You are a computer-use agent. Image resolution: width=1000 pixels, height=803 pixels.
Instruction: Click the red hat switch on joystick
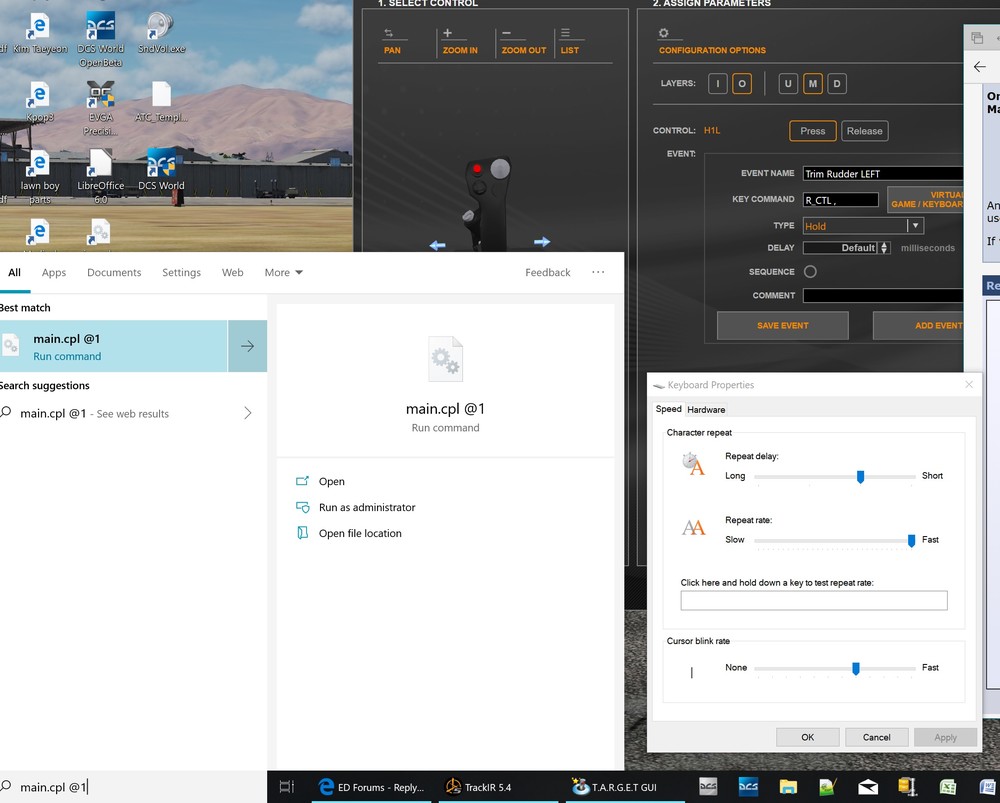(x=477, y=169)
